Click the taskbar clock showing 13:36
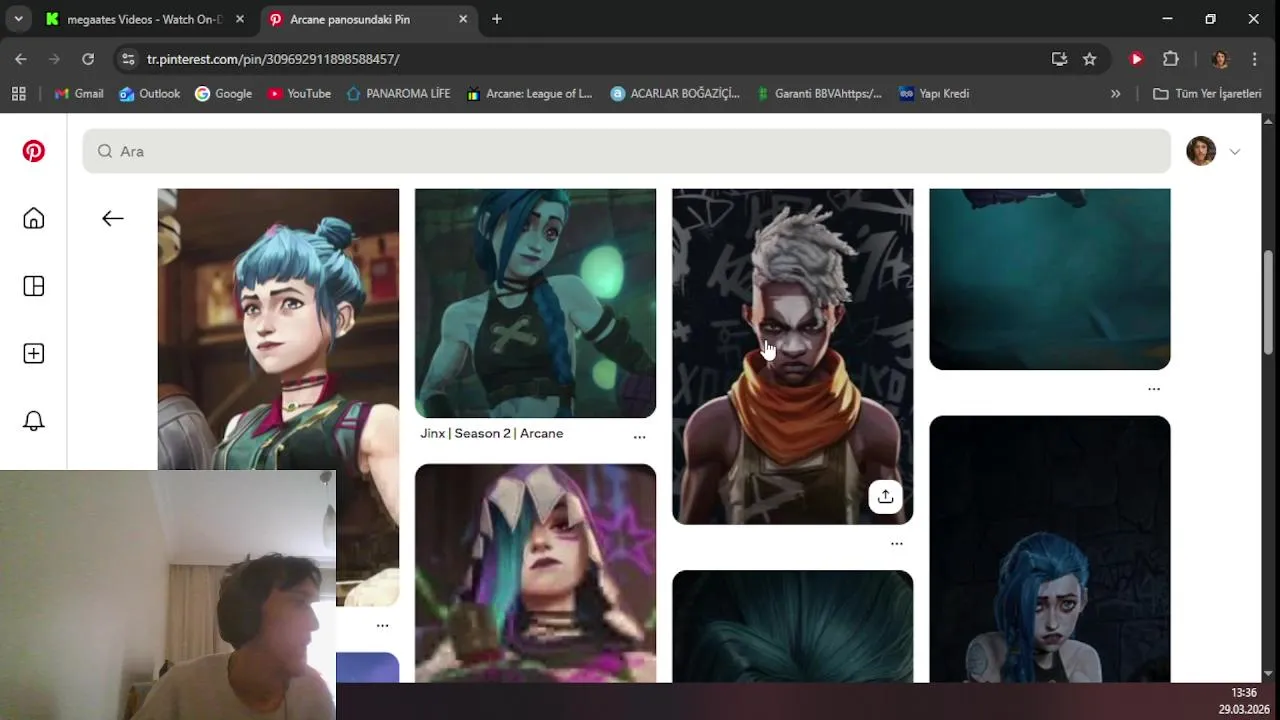 click(x=1243, y=692)
